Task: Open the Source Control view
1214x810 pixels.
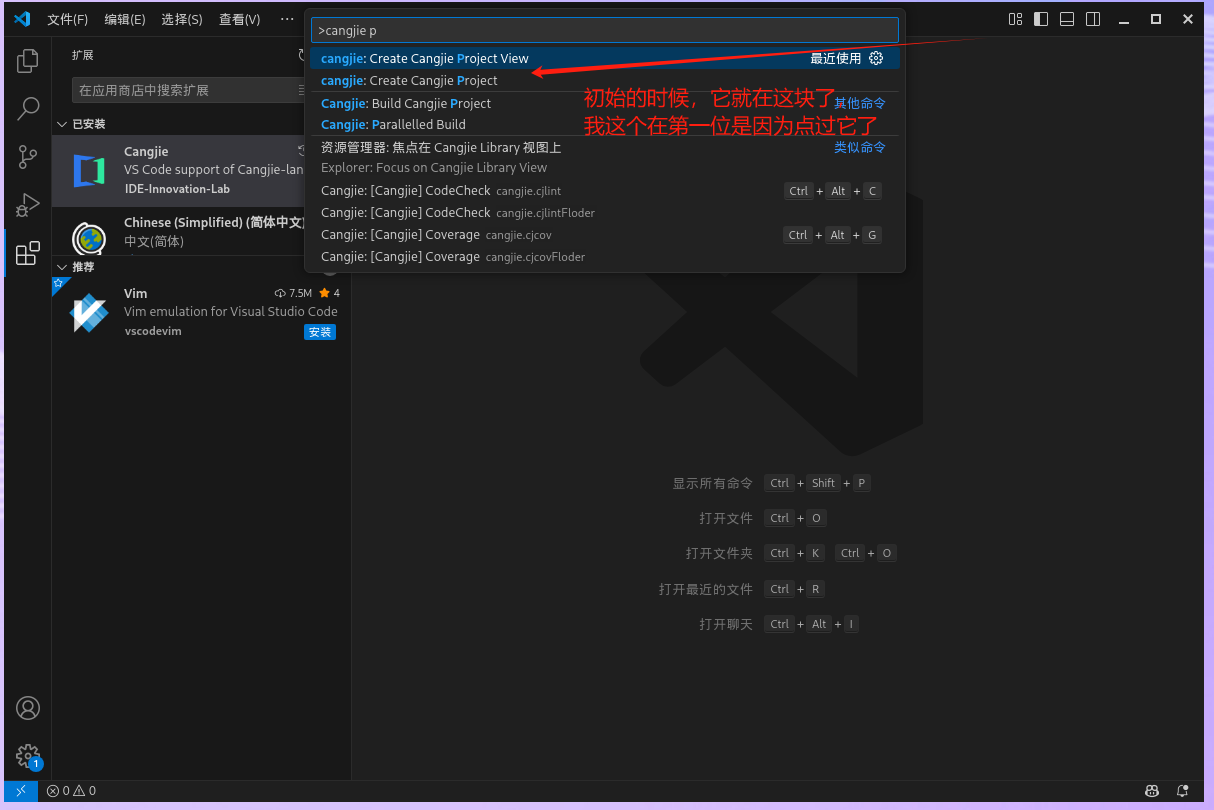Action: tap(28, 157)
